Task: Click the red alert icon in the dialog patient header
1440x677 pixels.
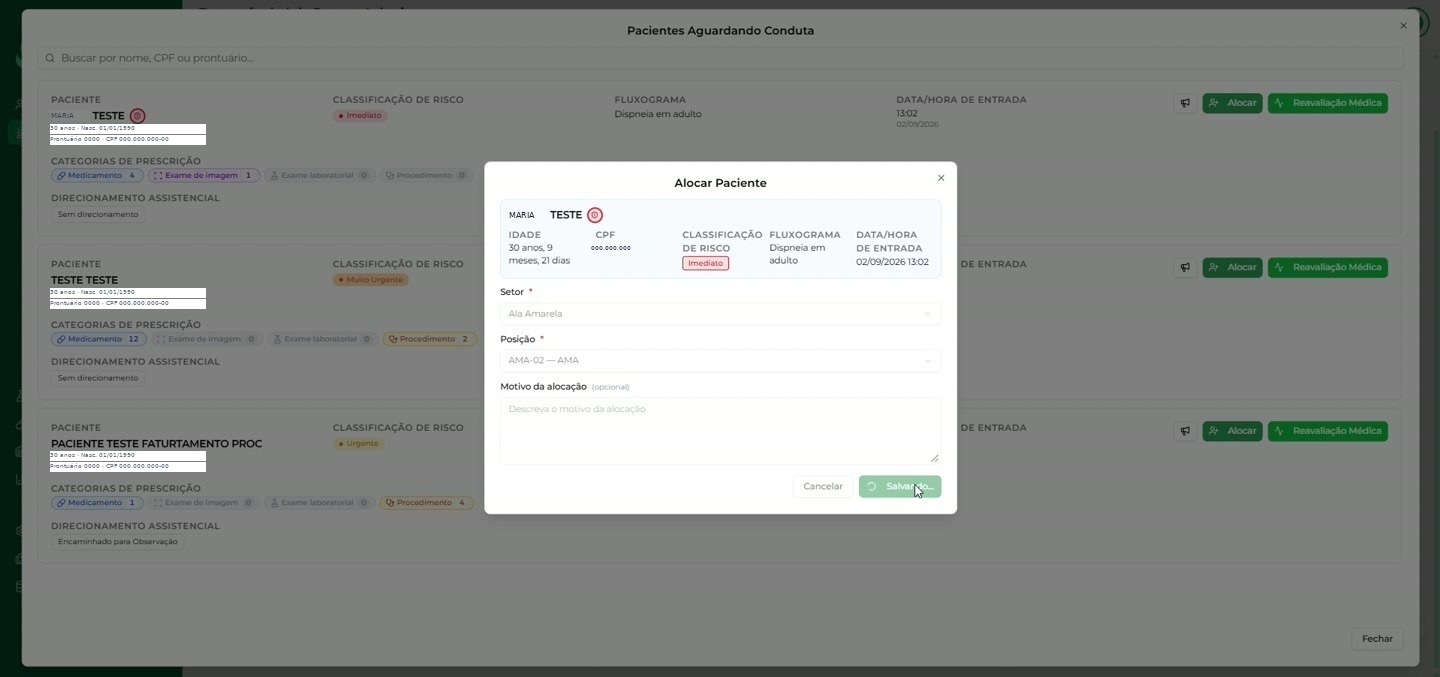Action: (595, 215)
